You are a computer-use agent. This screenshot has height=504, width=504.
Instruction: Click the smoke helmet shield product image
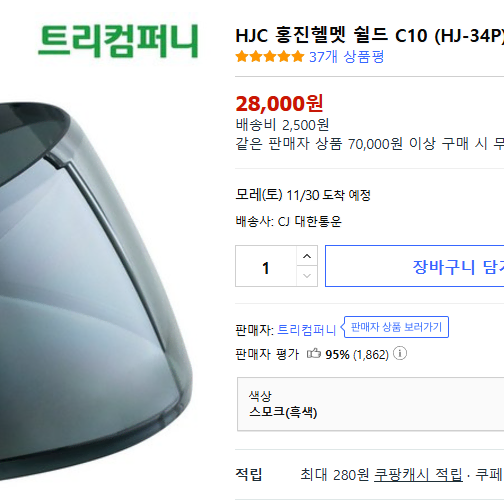[96, 292]
